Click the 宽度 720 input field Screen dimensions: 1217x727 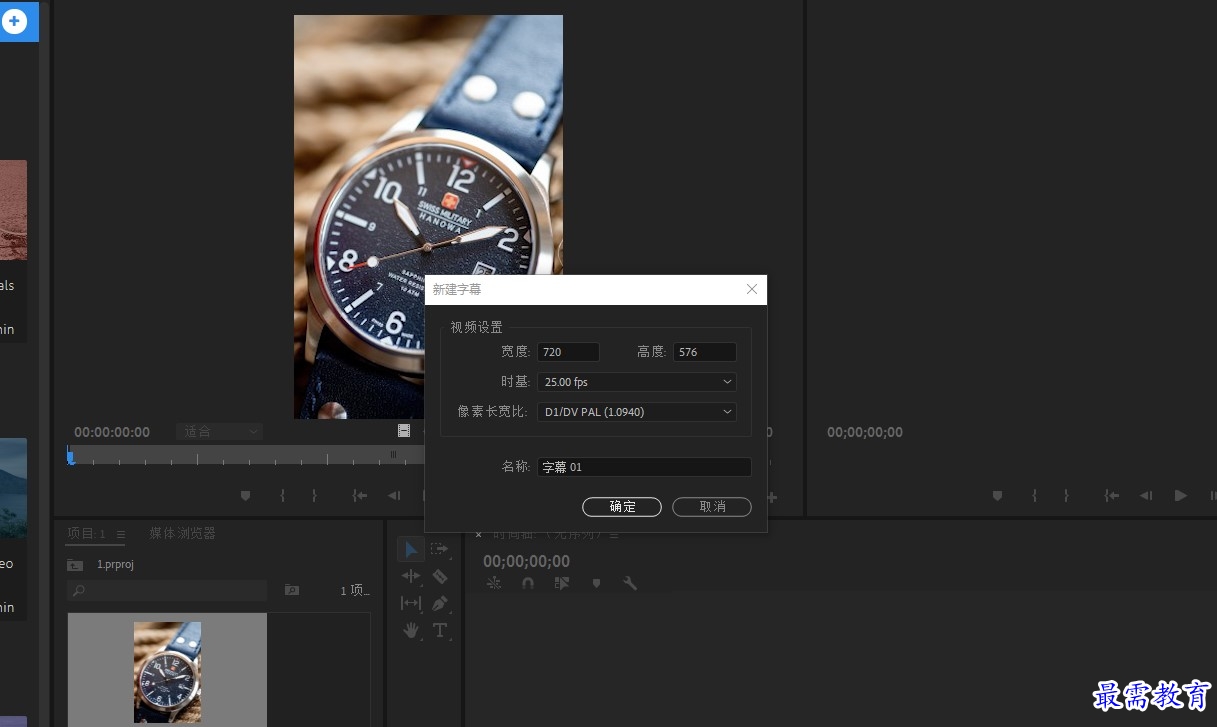pos(569,352)
